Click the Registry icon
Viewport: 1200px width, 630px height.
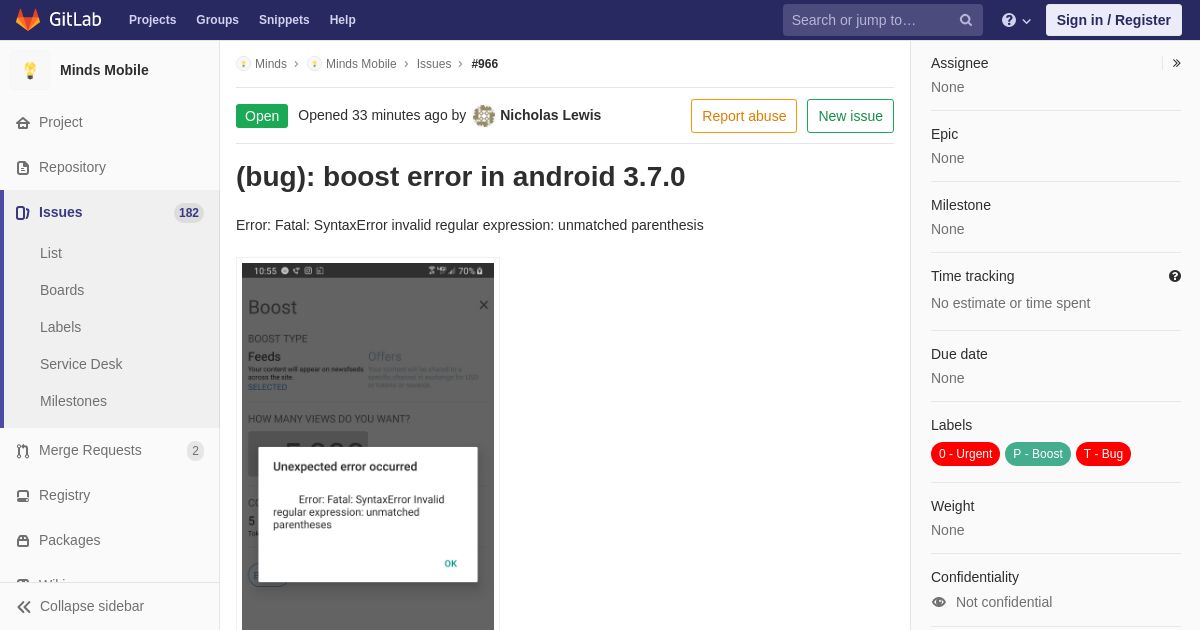pyautogui.click(x=23, y=496)
